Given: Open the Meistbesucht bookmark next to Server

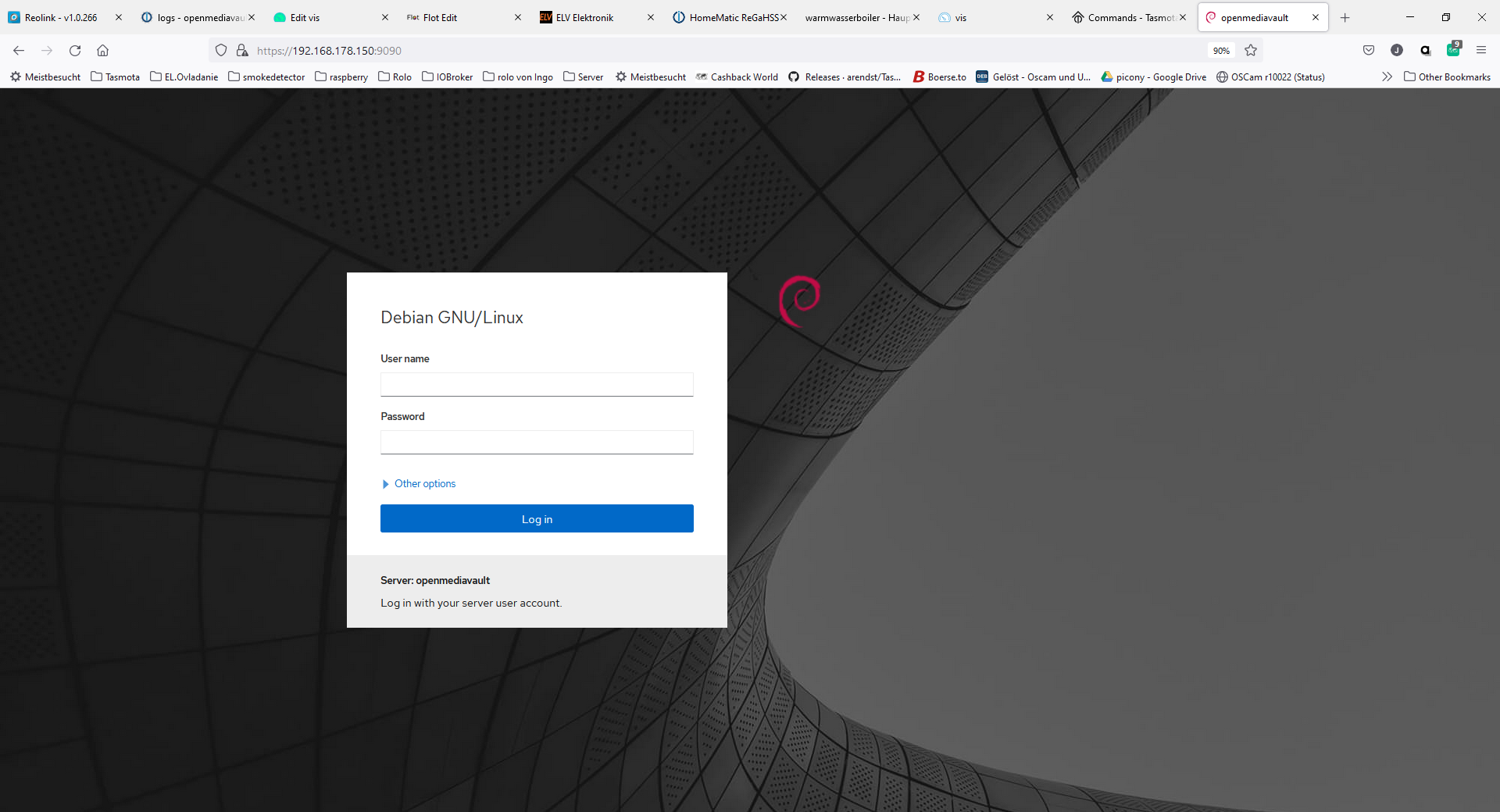Looking at the screenshot, I should 651,77.
